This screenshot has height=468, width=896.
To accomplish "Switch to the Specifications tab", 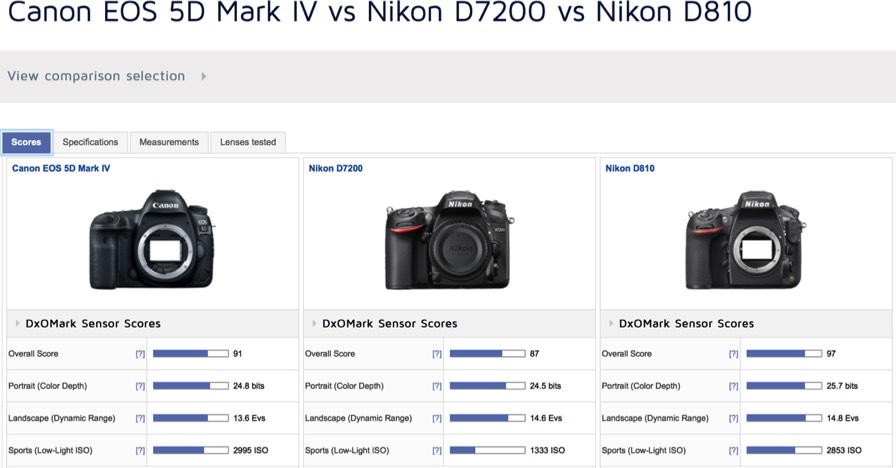I will tap(90, 142).
